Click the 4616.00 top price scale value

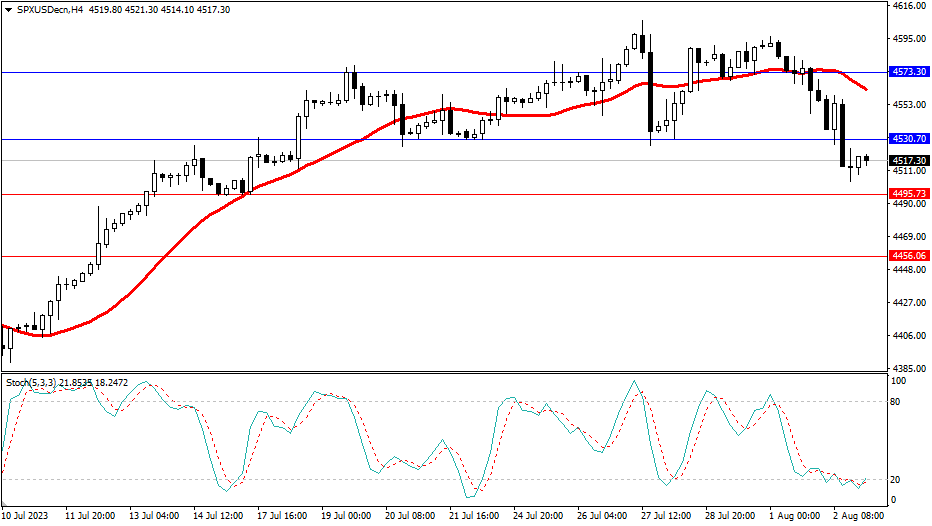click(x=906, y=6)
